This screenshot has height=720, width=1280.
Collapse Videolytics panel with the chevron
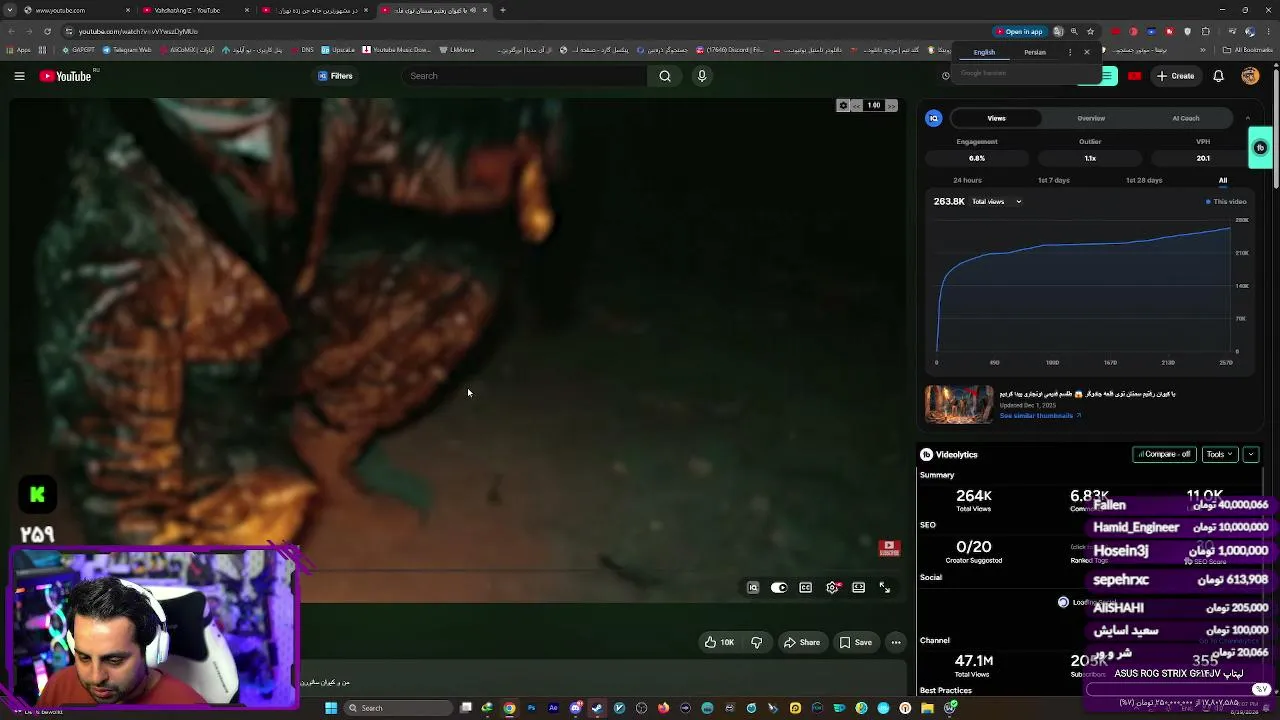pyautogui.click(x=1250, y=454)
